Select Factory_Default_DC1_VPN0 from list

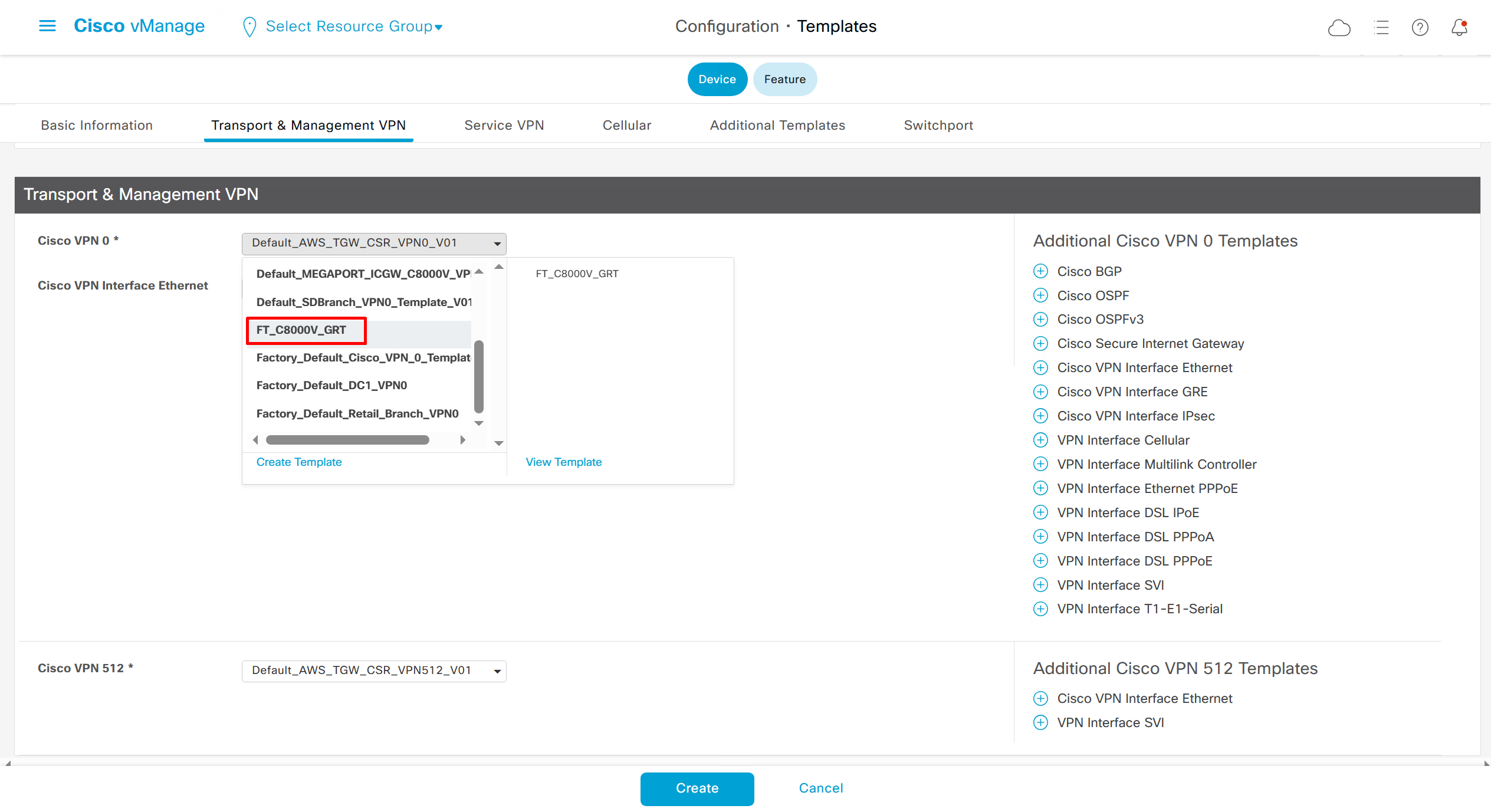[x=331, y=385]
